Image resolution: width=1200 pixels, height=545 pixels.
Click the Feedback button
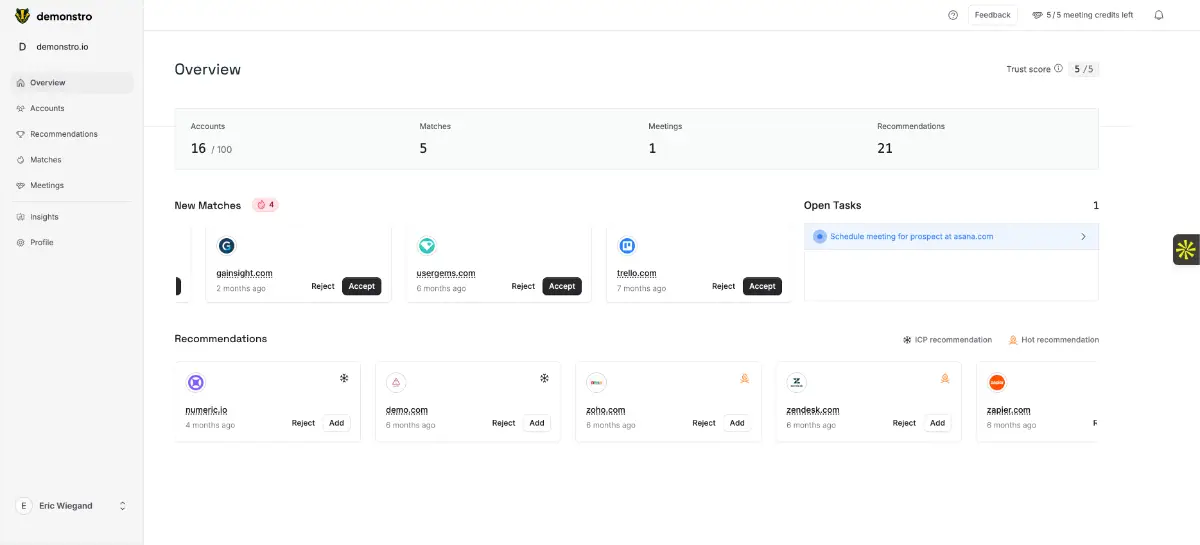tap(992, 15)
